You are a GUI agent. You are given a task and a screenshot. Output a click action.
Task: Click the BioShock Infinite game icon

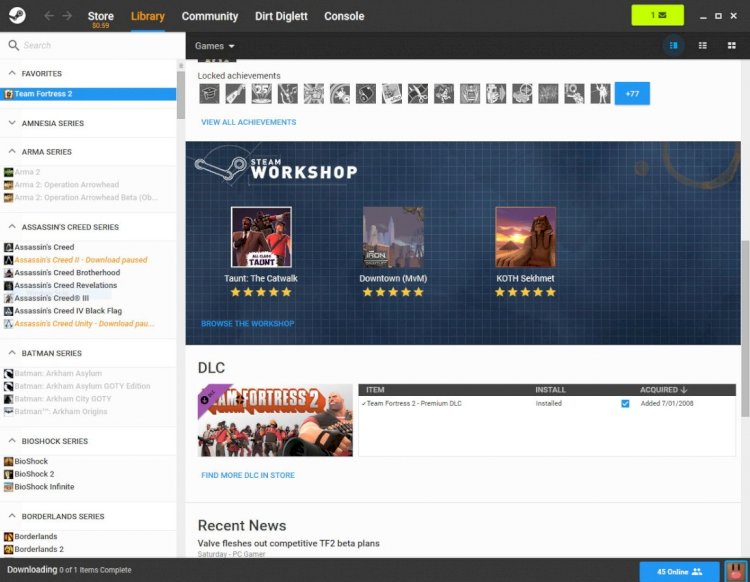coord(8,487)
